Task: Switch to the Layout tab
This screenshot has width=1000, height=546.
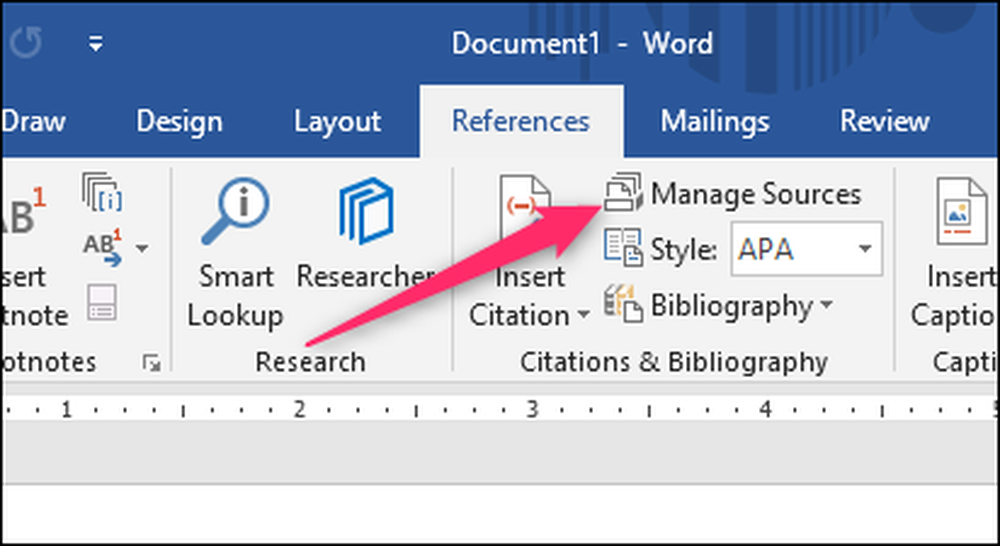Action: click(337, 121)
